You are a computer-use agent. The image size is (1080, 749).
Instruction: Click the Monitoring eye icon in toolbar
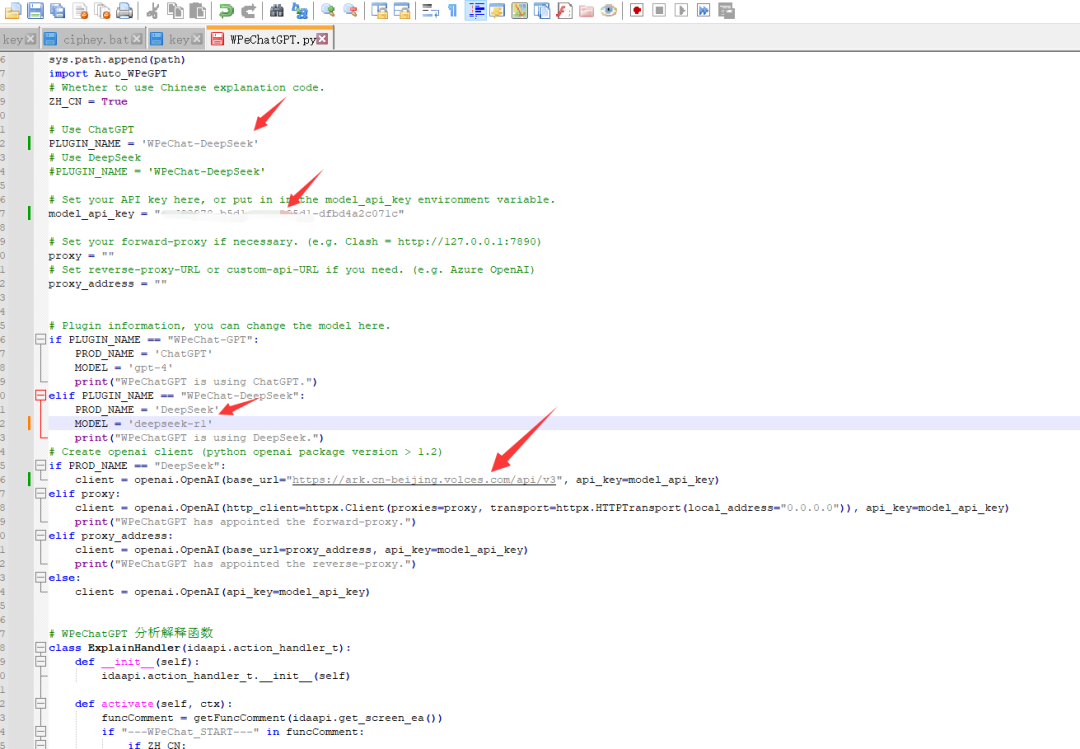pyautogui.click(x=608, y=11)
